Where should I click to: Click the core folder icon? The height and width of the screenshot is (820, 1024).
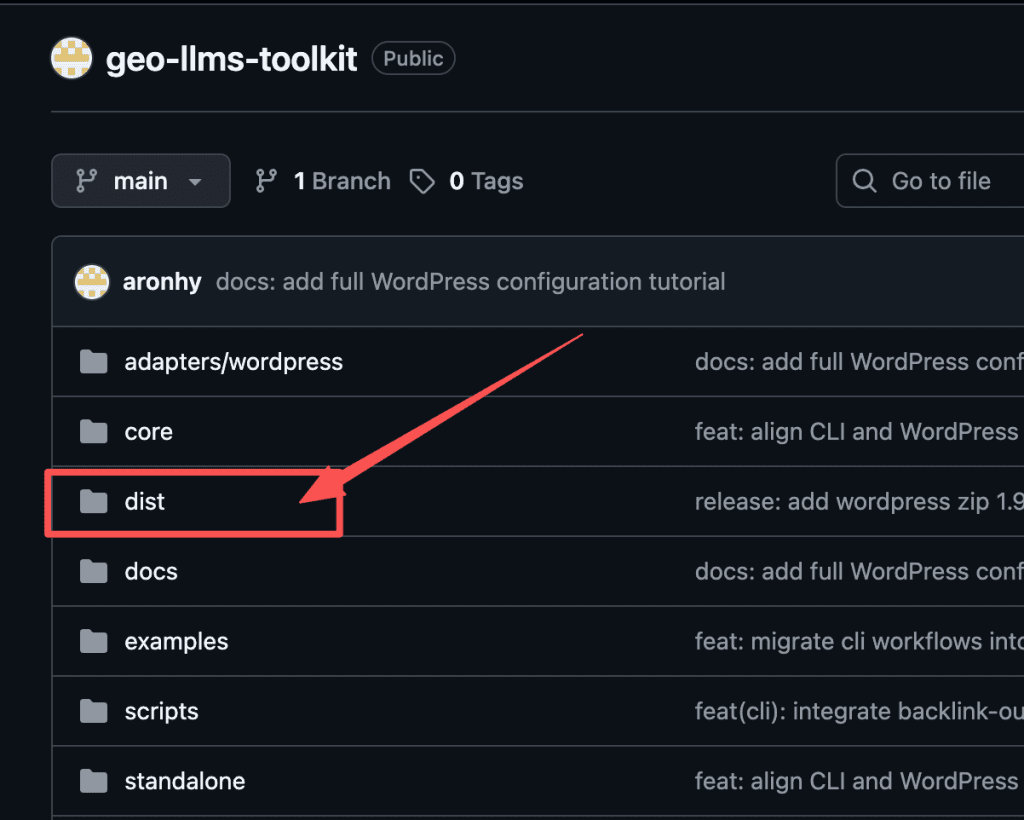point(94,431)
